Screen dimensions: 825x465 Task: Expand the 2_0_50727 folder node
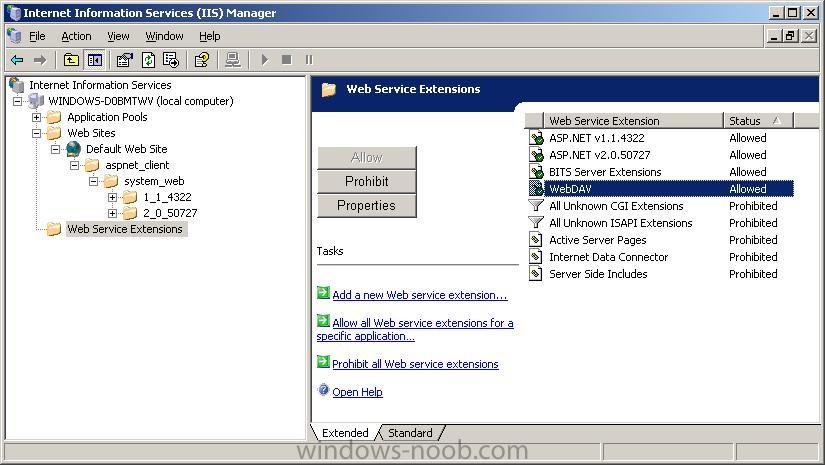[113, 213]
